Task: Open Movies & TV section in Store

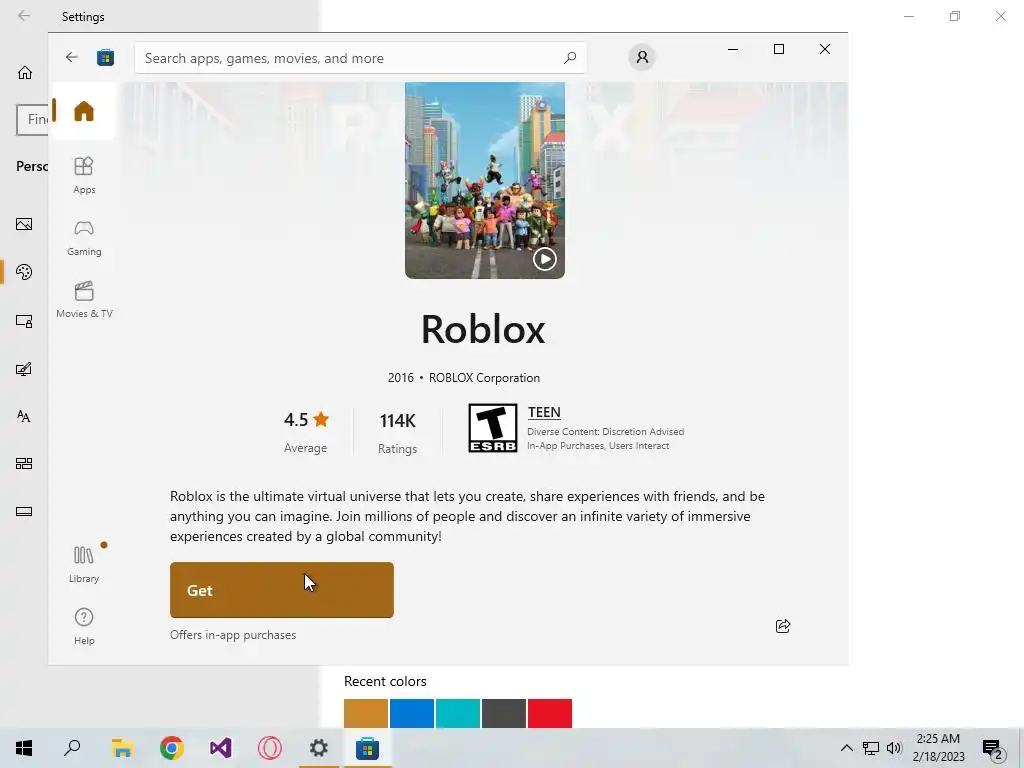Action: pyautogui.click(x=84, y=300)
